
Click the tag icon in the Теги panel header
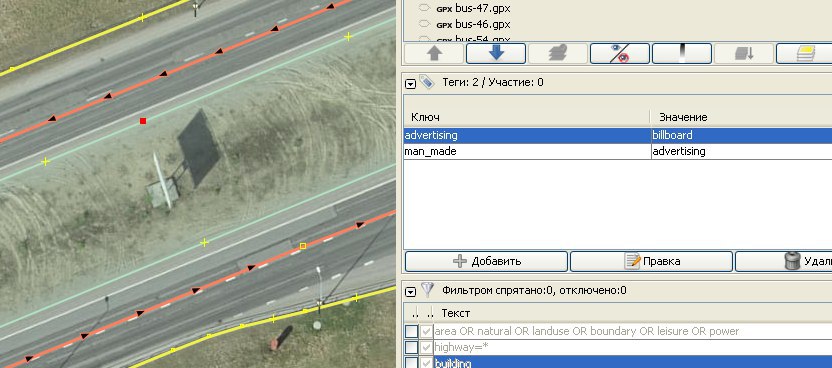(426, 82)
